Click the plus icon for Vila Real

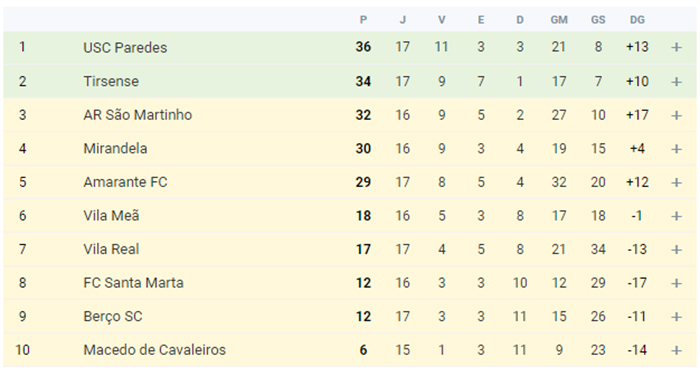(x=676, y=250)
